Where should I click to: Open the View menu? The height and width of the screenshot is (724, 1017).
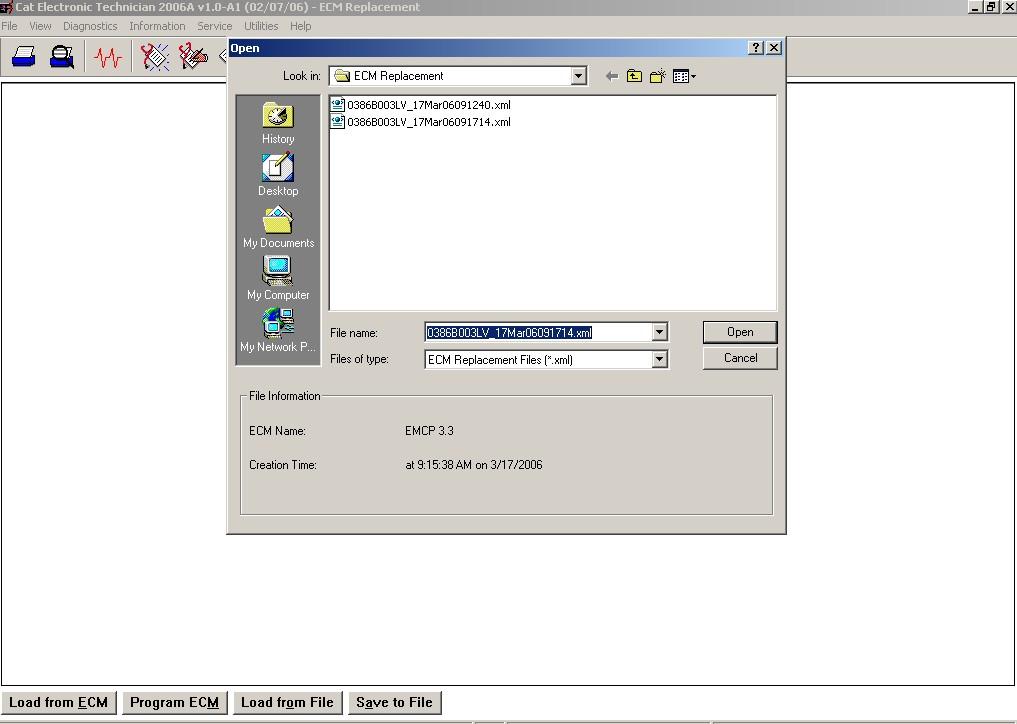[40, 26]
